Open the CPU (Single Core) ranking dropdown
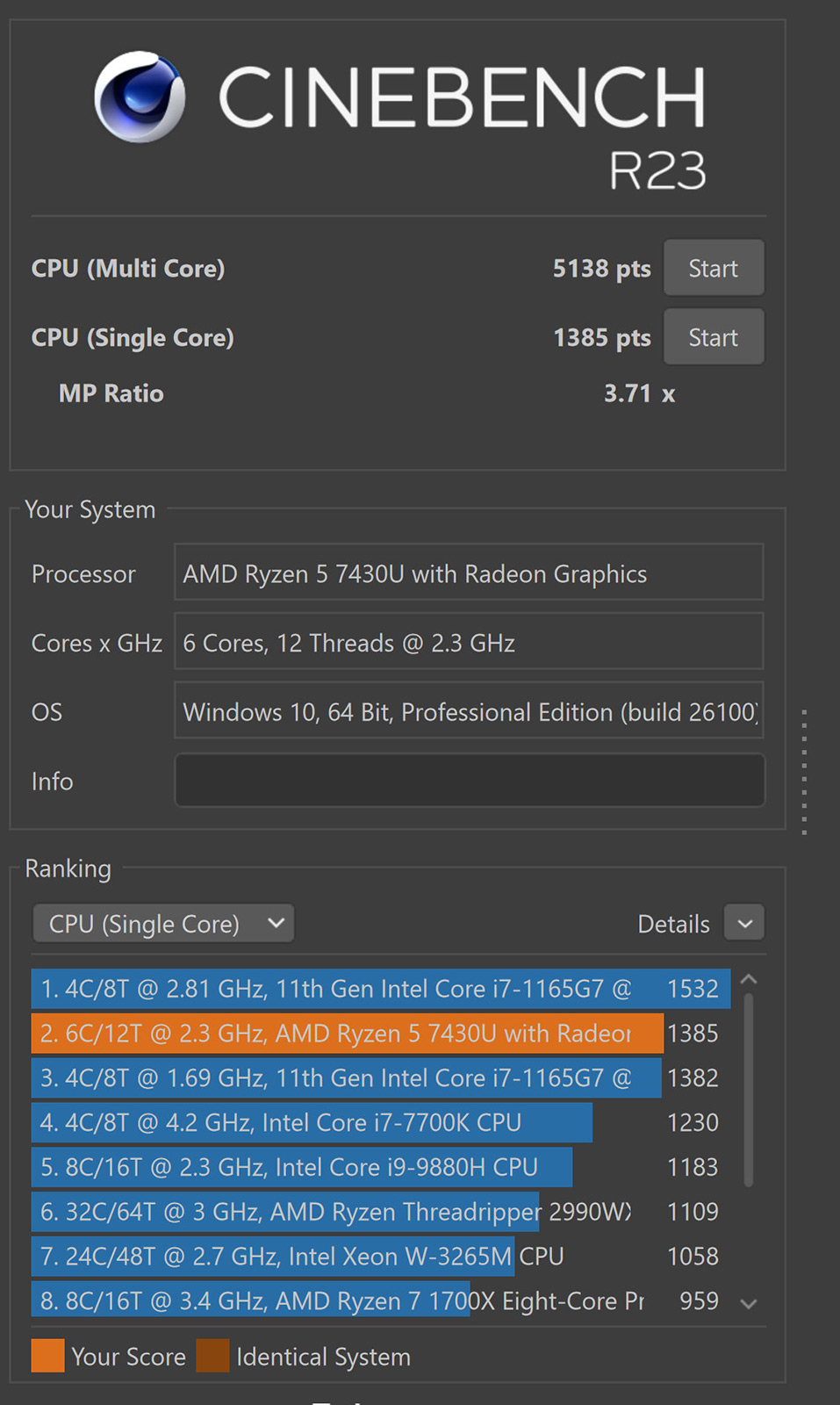Viewport: 840px width, 1405px height. (163, 924)
